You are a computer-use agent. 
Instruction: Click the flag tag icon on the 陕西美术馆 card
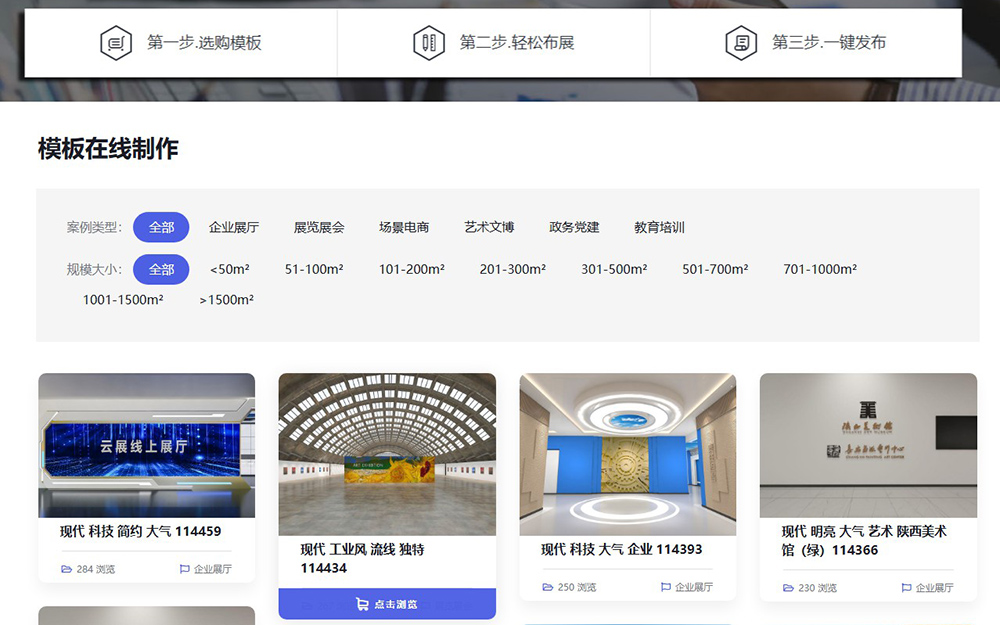click(x=906, y=588)
